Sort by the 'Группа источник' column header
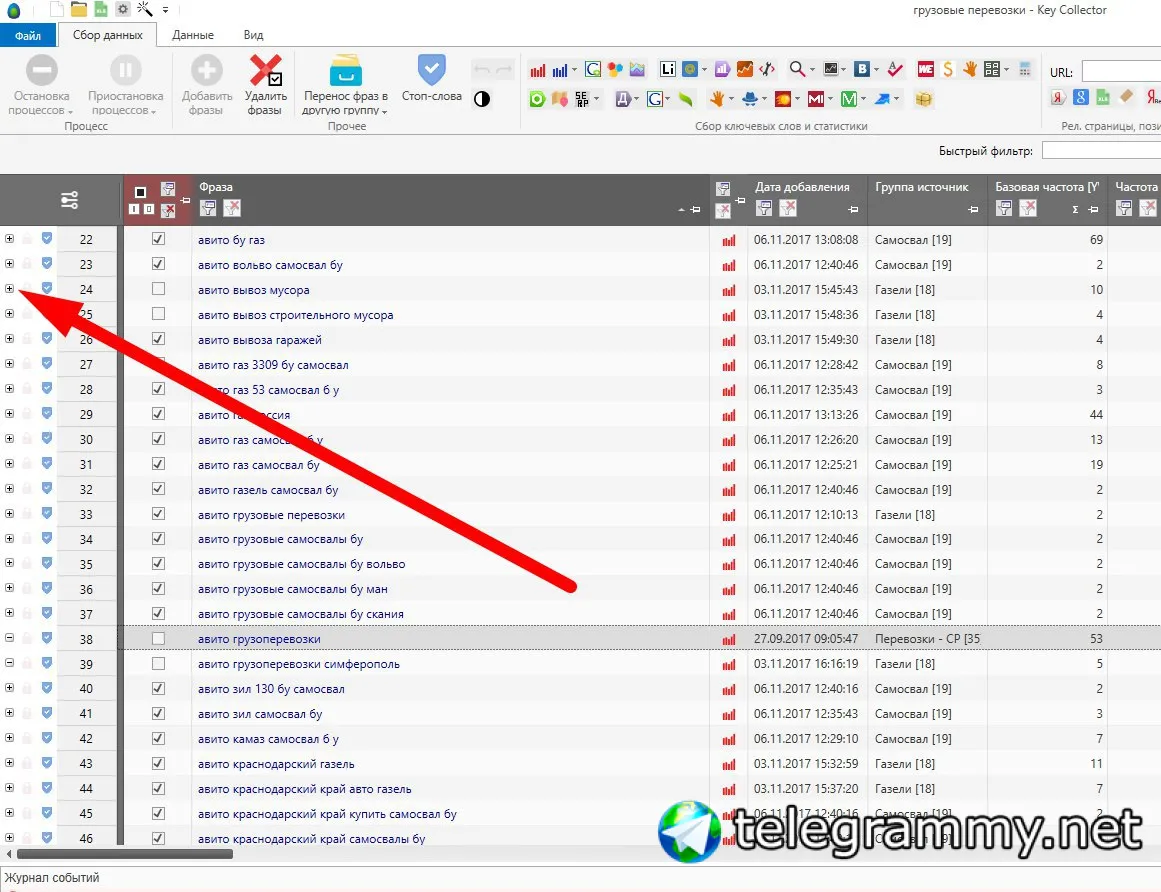 point(921,187)
